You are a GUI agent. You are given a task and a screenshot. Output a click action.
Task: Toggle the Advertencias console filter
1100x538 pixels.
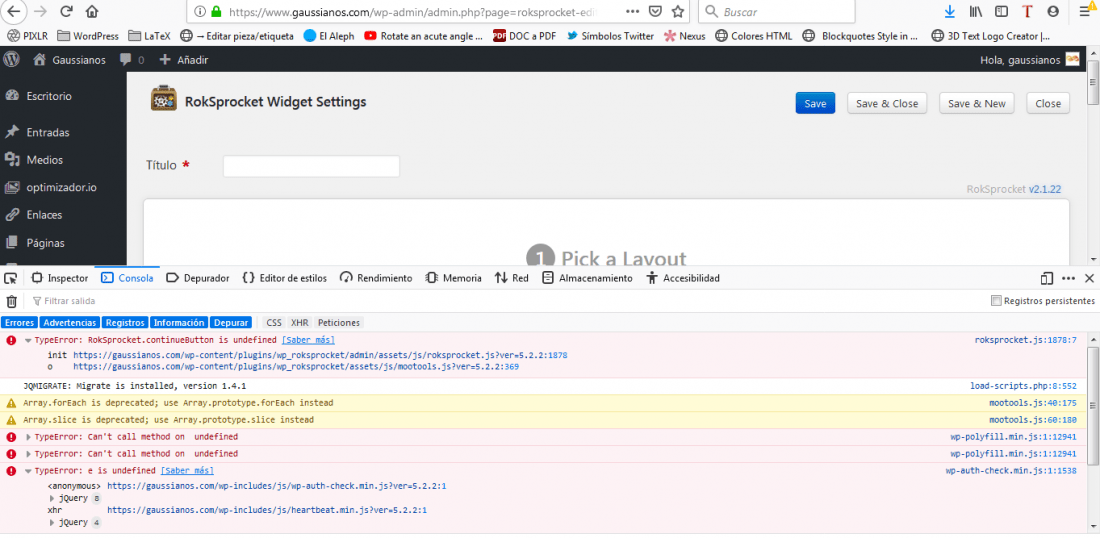(x=69, y=323)
